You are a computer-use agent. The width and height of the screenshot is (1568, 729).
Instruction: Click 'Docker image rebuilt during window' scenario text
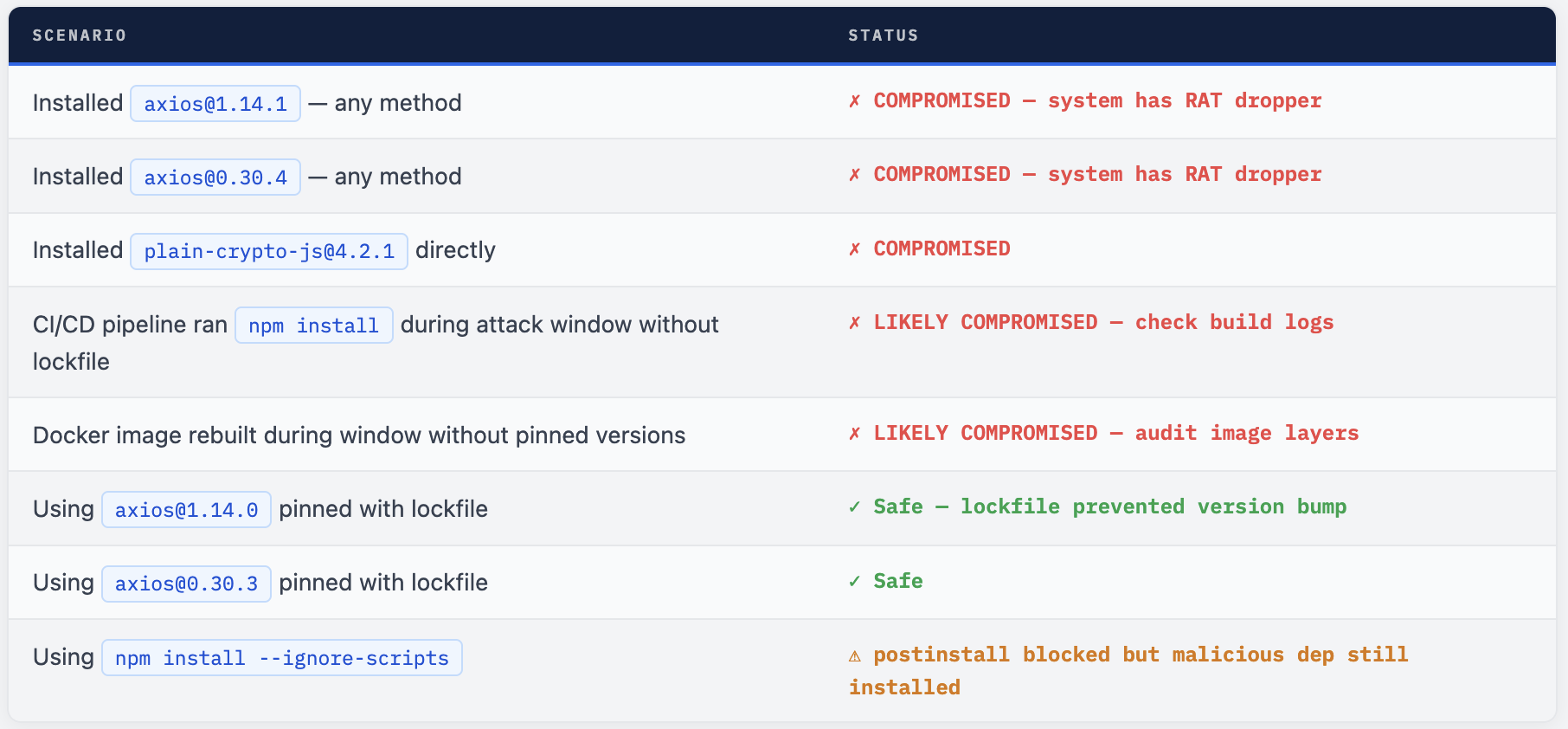coord(359,435)
